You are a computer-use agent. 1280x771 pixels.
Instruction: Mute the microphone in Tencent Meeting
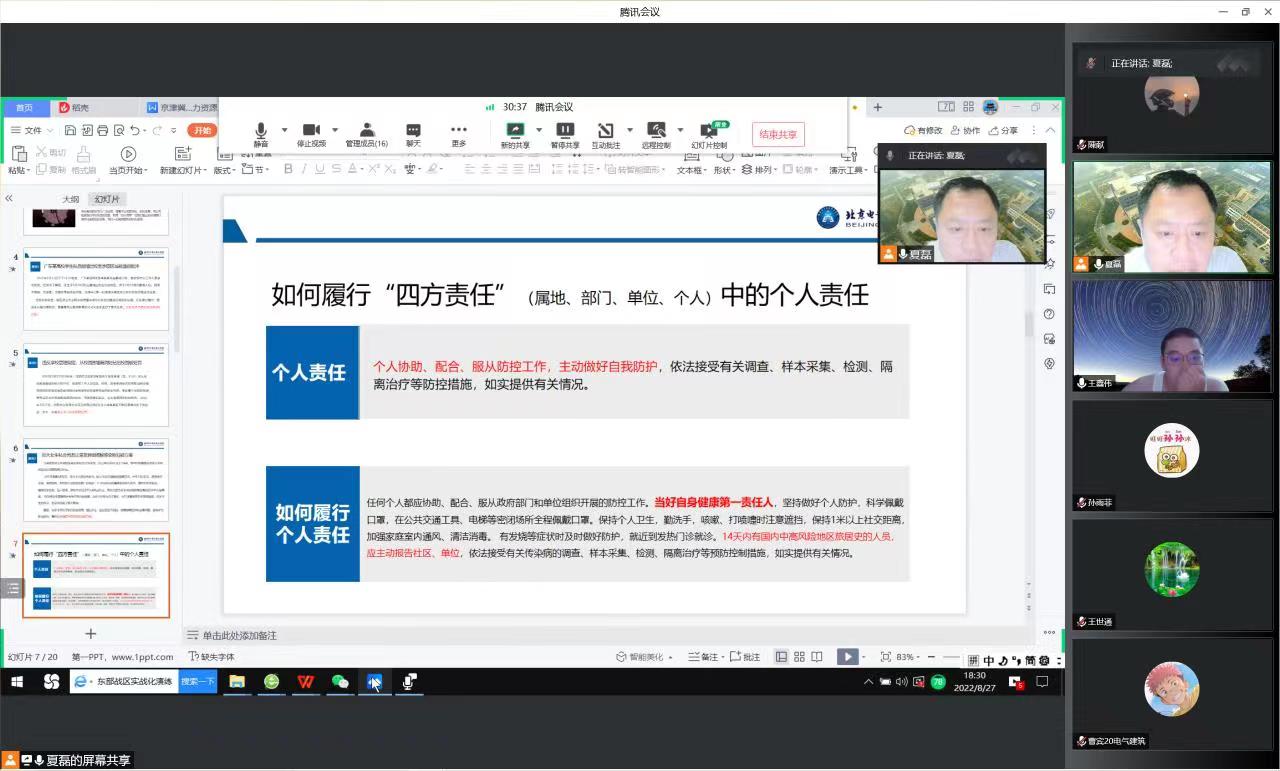click(261, 130)
